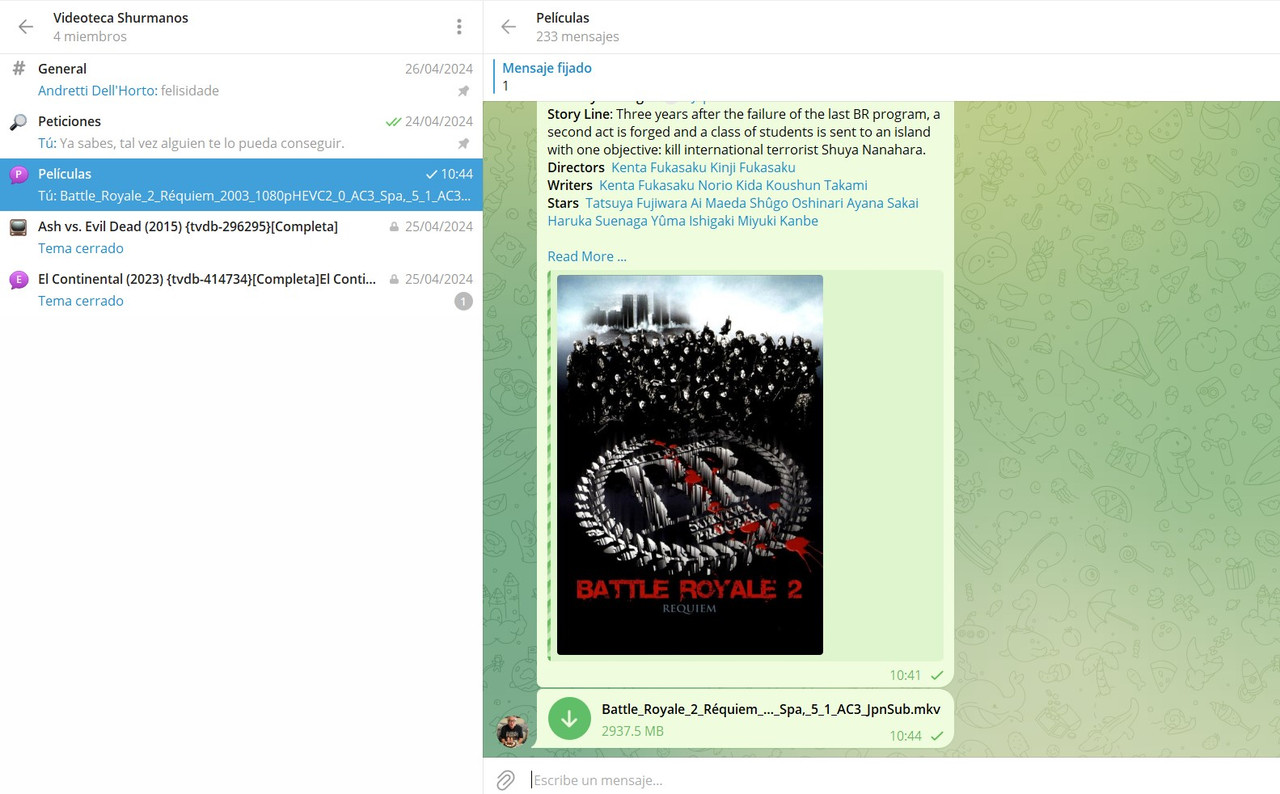
Task: Download the Battle Royale 2 mkv file
Action: tap(570, 719)
